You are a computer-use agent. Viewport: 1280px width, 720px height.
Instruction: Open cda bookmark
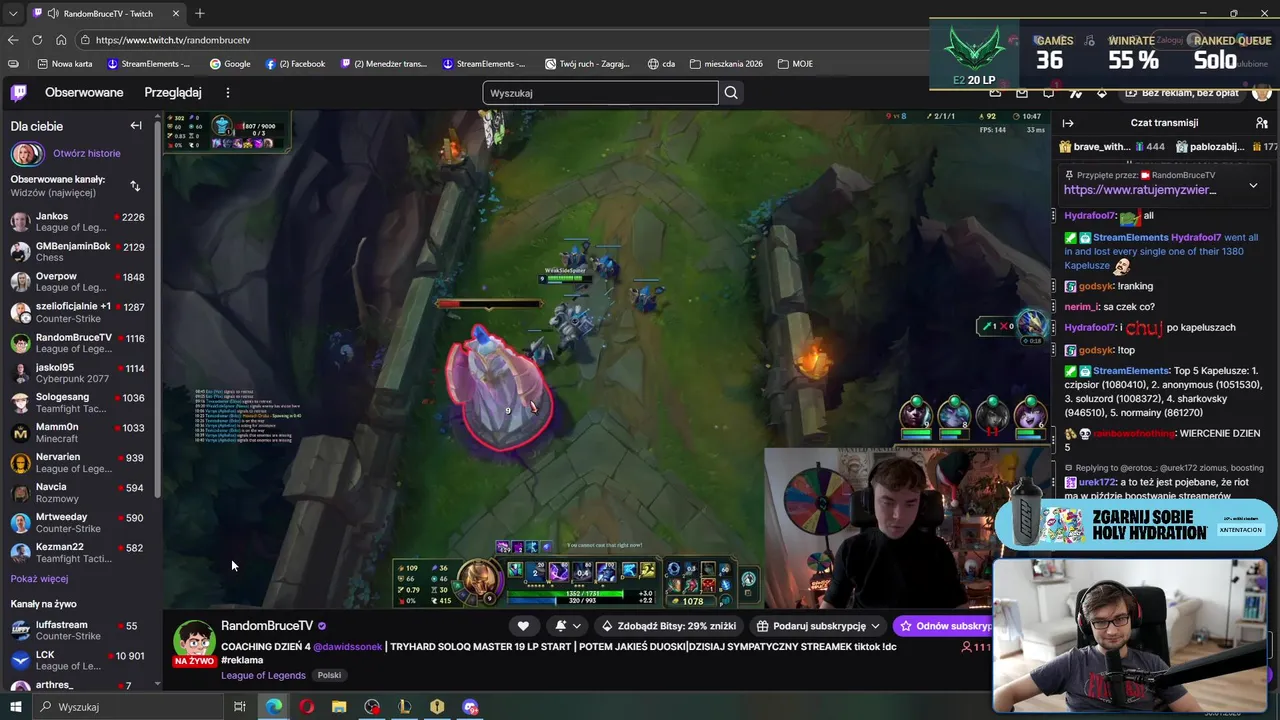coord(661,64)
